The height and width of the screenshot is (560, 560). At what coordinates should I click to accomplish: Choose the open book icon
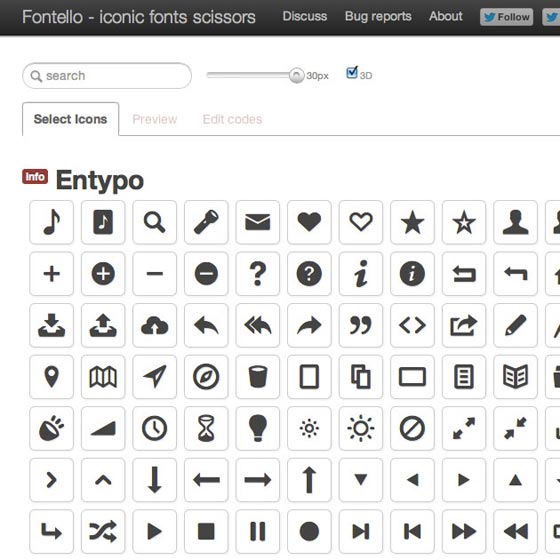tap(515, 377)
